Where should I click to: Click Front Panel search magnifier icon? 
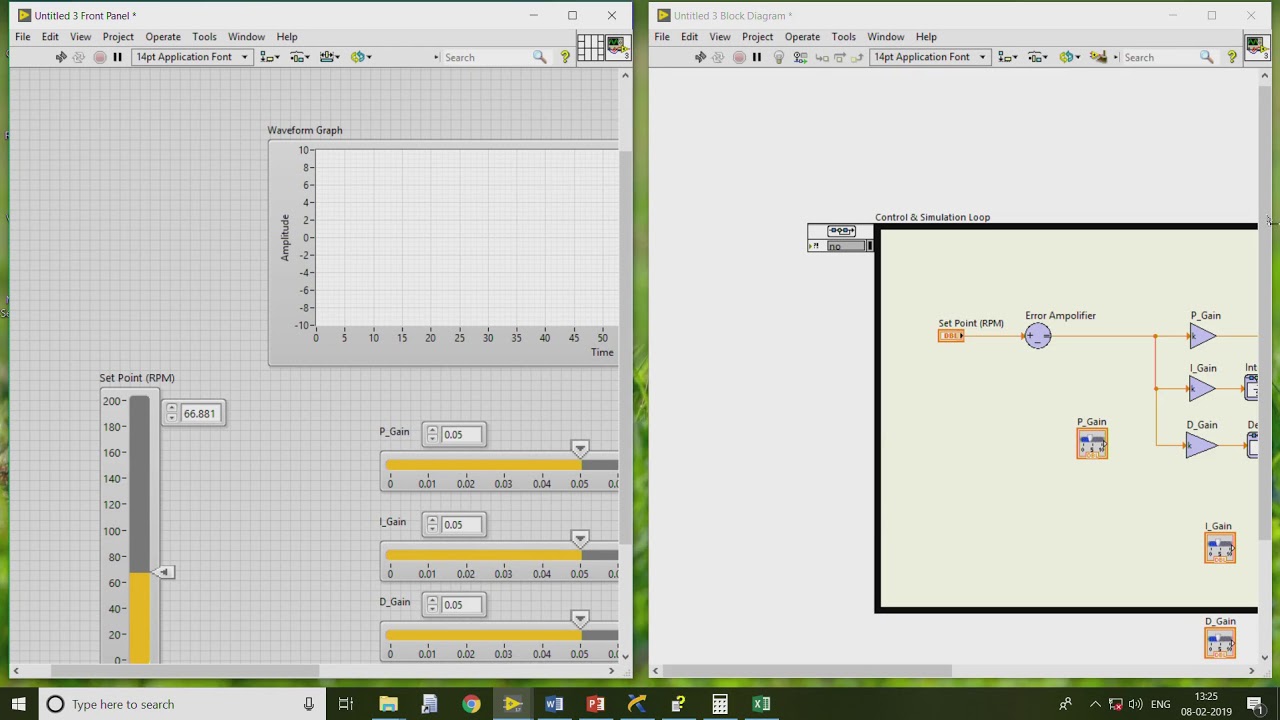(x=540, y=57)
